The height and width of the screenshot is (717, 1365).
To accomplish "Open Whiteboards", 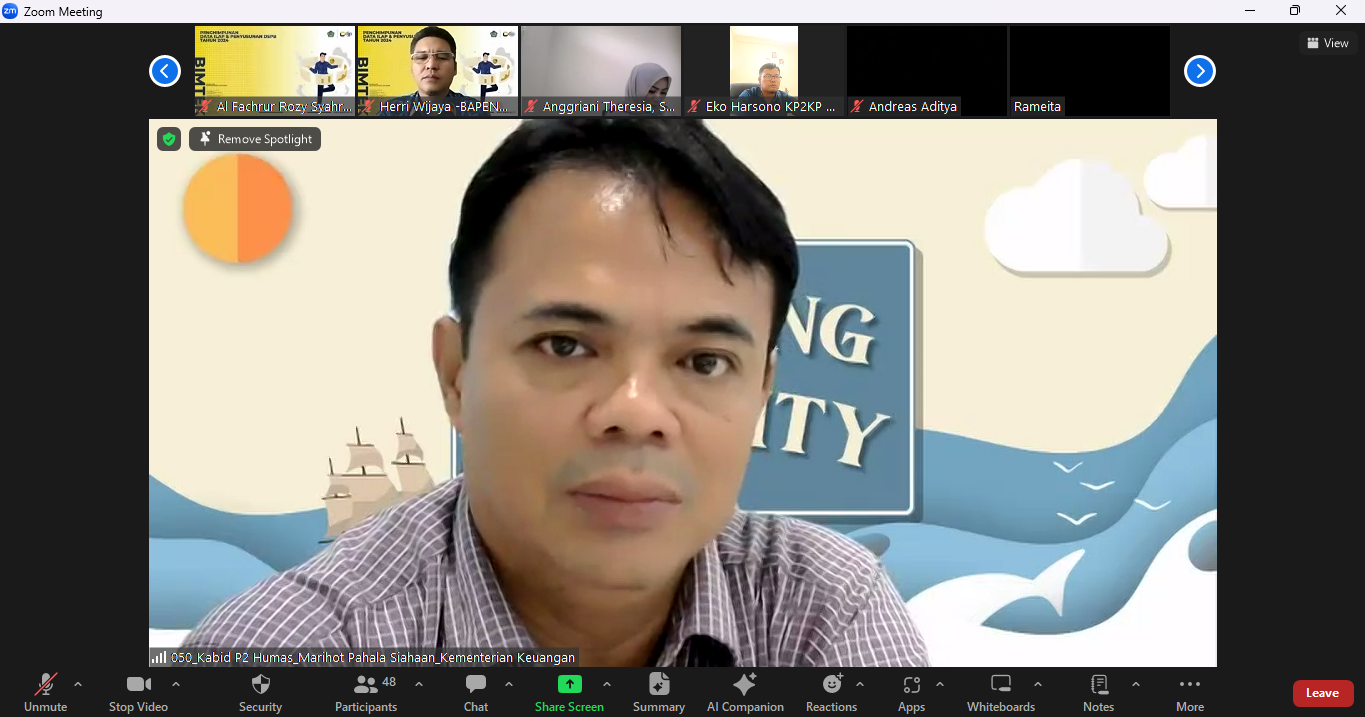I will [1001, 693].
